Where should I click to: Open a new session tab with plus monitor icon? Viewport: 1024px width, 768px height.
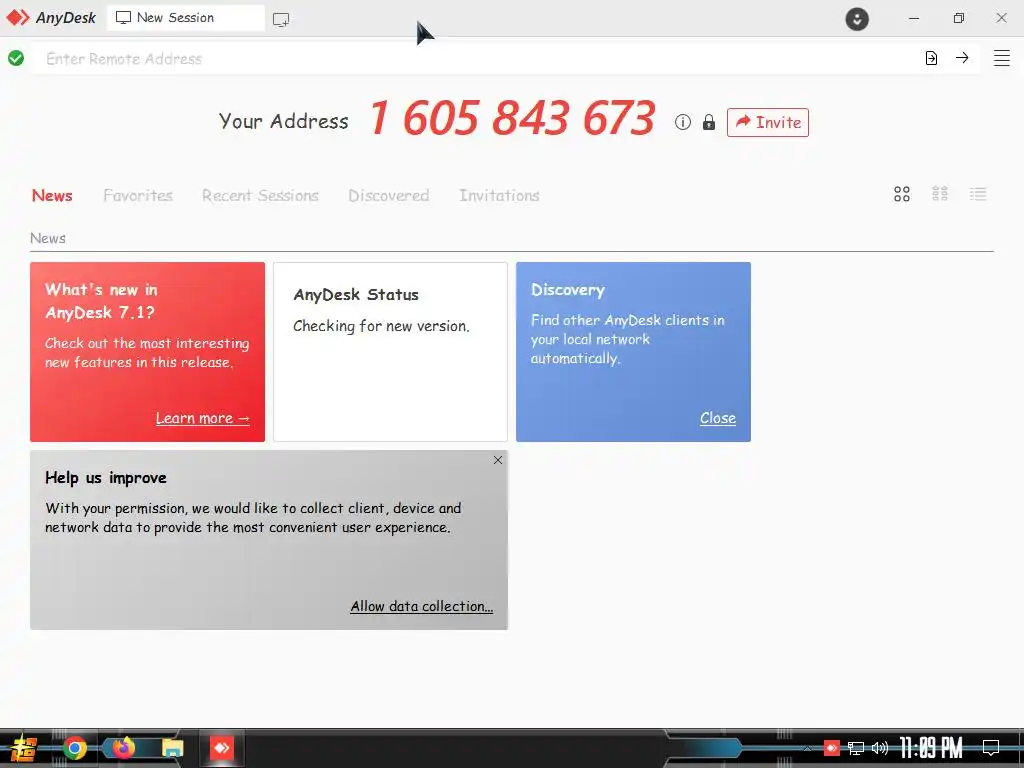[281, 19]
